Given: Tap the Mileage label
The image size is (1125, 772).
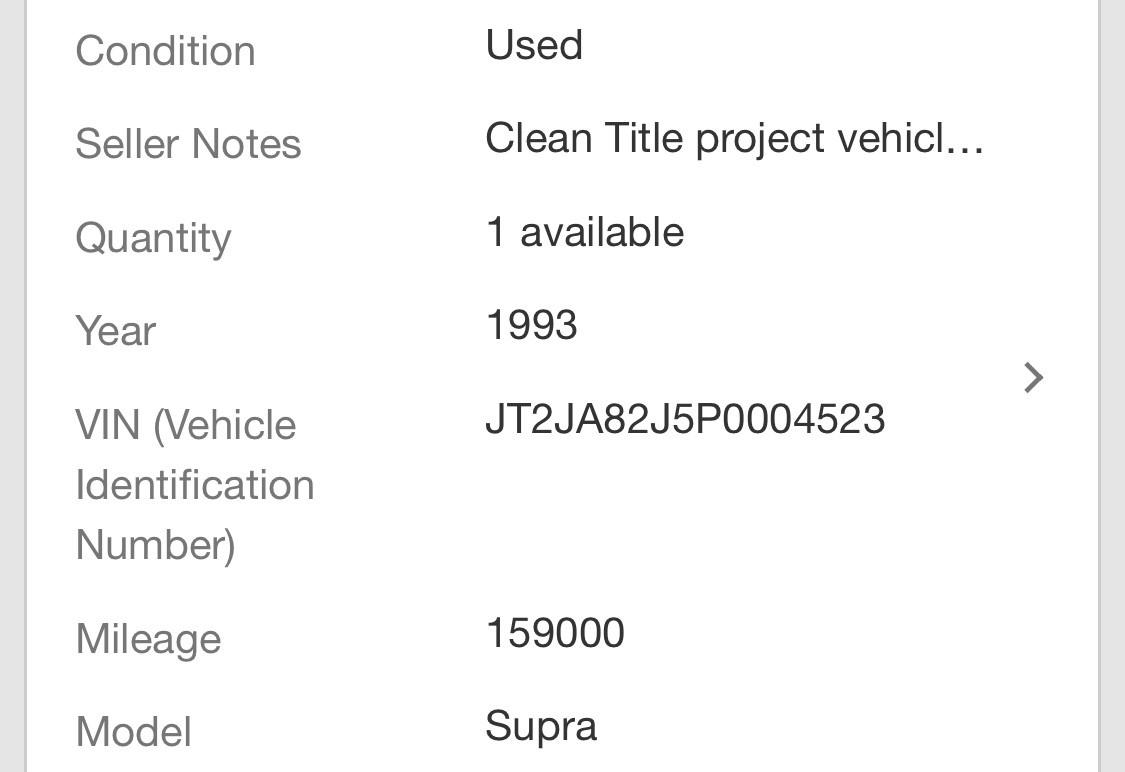Looking at the screenshot, I should click(149, 639).
